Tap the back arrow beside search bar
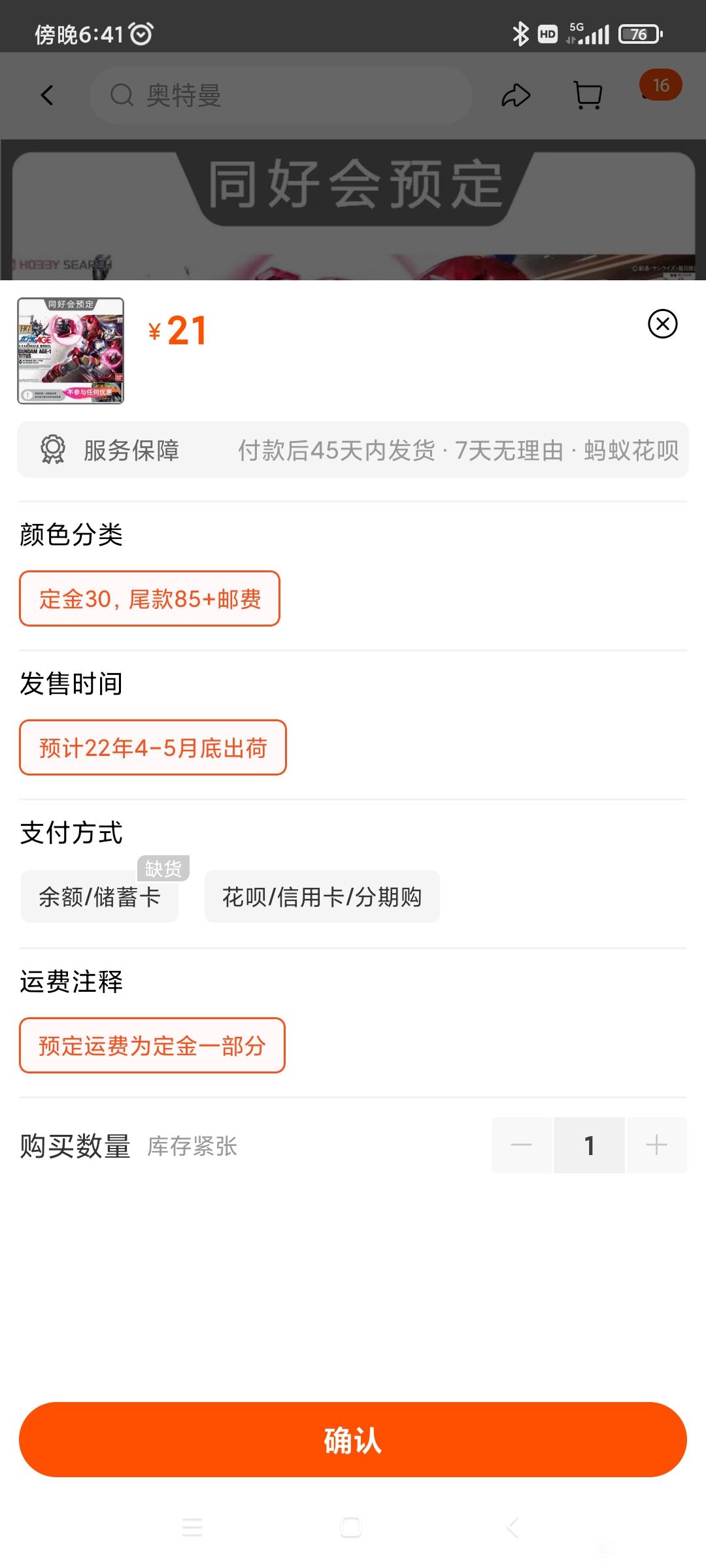The image size is (706, 1568). coord(47,95)
